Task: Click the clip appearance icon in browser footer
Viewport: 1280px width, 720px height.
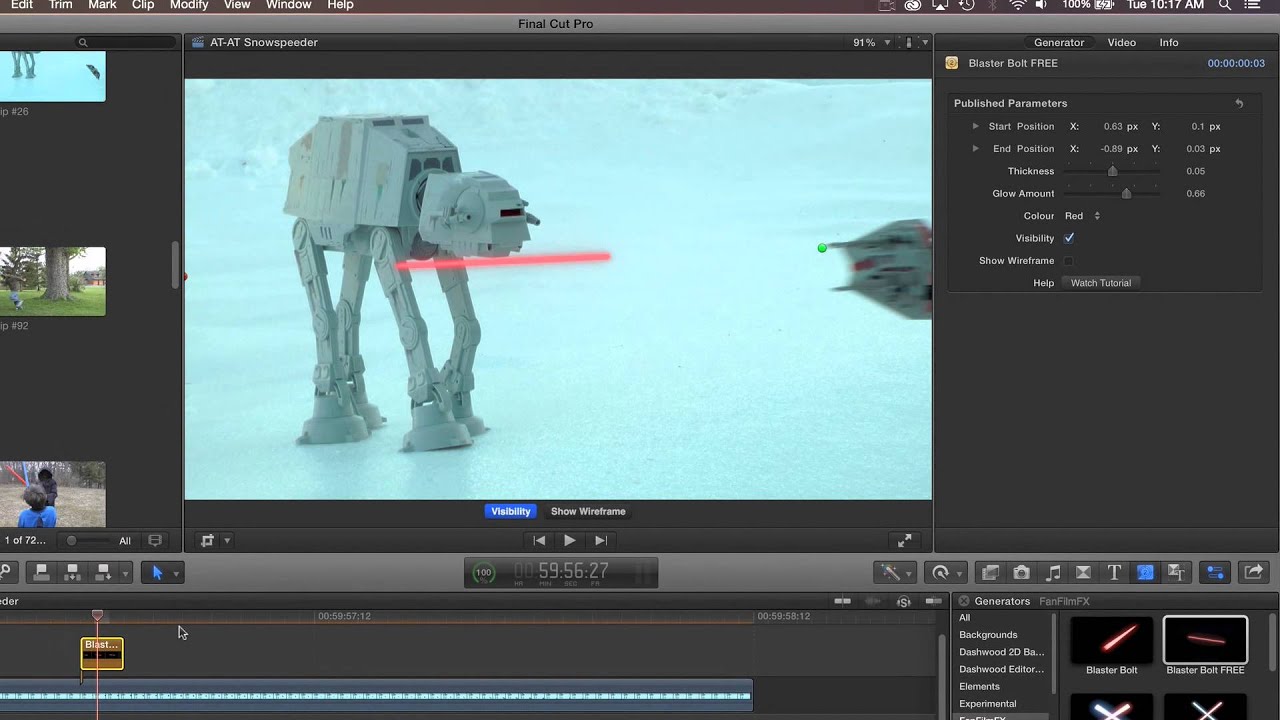Action: [155, 540]
